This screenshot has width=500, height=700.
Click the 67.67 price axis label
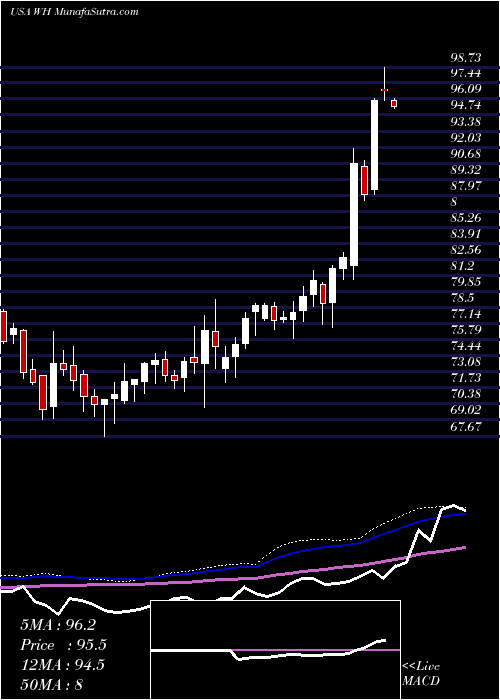465,426
